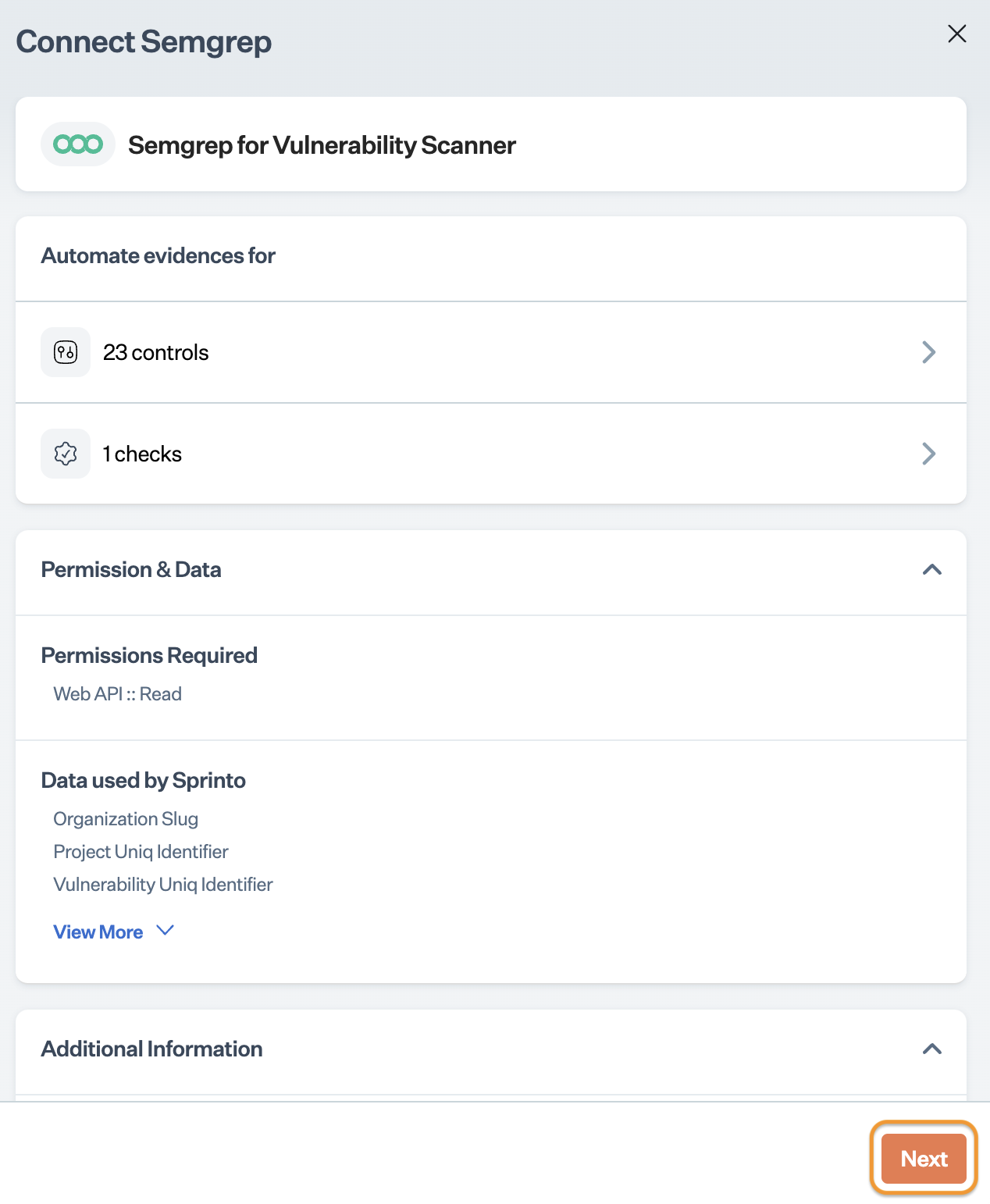Click the Project Uniq Identifier item
Viewport: 990px width, 1204px height.
[x=141, y=852]
